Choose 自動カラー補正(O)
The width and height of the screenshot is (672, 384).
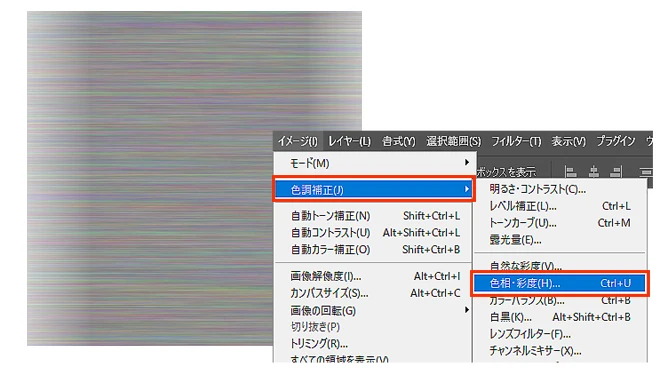374,249
